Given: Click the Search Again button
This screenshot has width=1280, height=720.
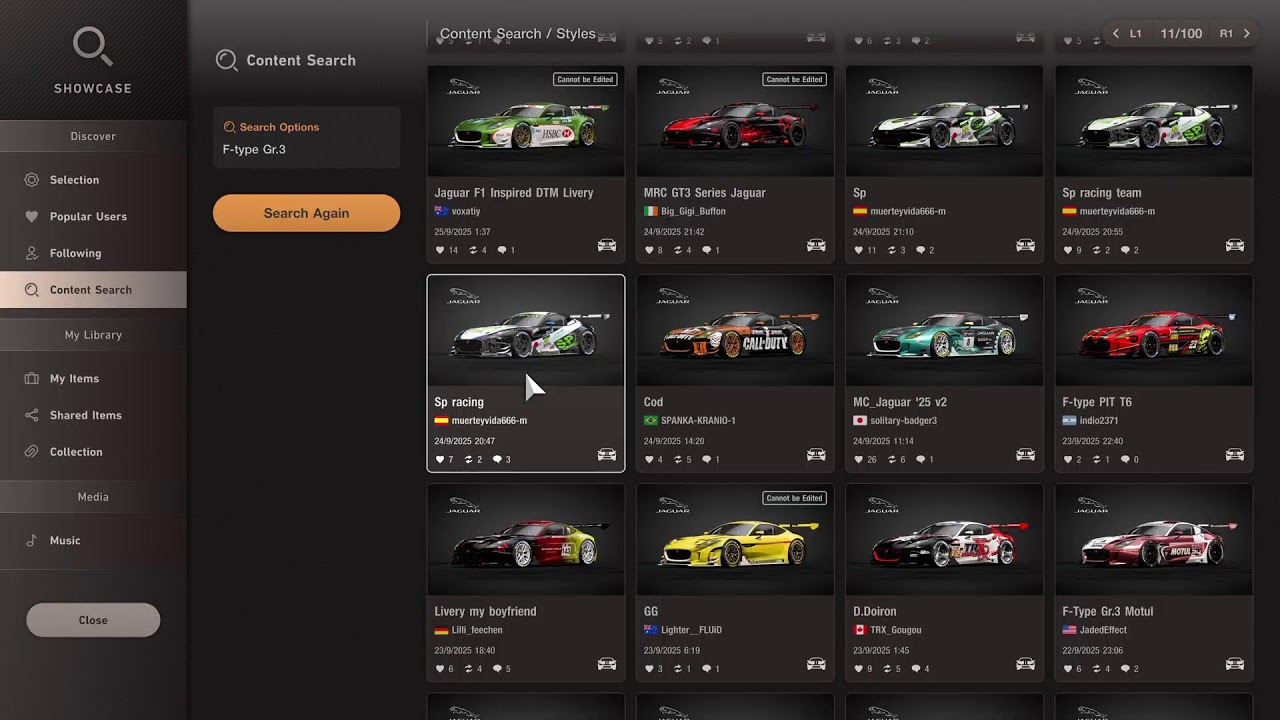Looking at the screenshot, I should [x=306, y=213].
